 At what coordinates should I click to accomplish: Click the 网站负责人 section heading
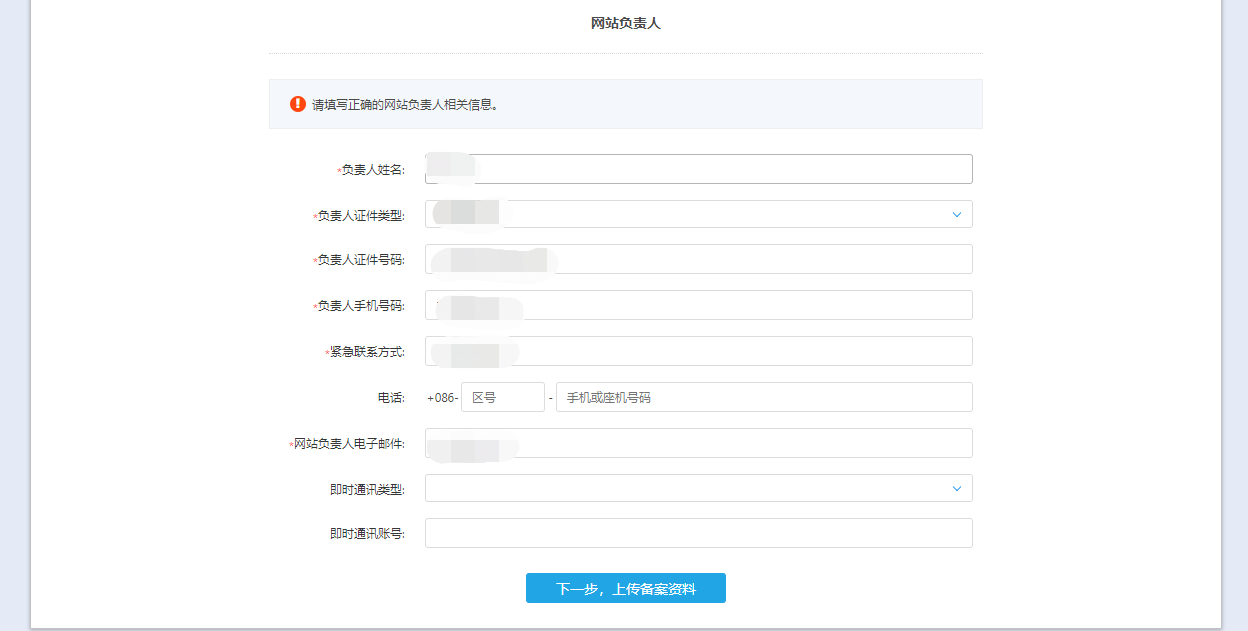(625, 23)
